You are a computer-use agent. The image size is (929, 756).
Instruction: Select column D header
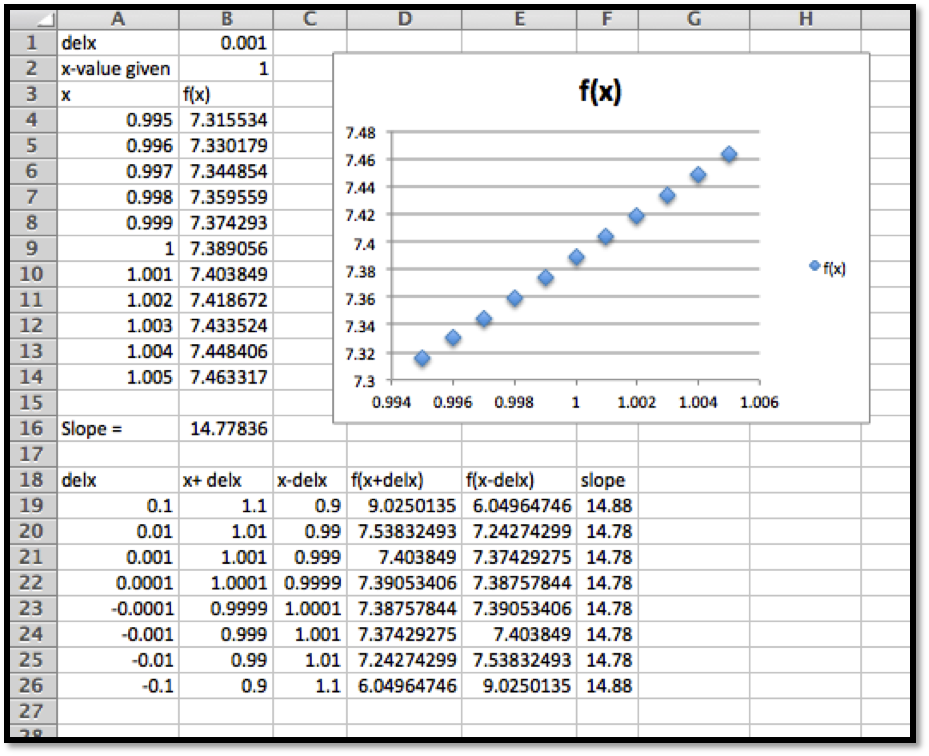[403, 17]
